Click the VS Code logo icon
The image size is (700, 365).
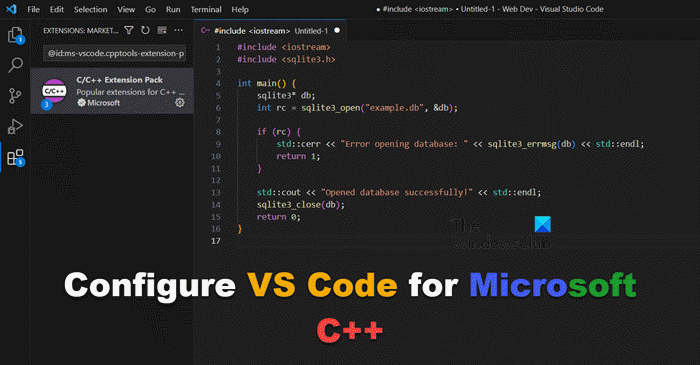coord(12,9)
